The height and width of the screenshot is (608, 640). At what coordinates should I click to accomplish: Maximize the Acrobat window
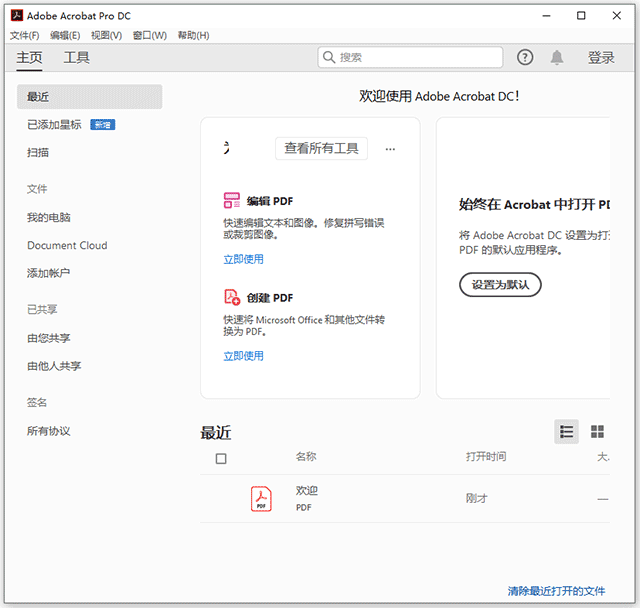pyautogui.click(x=581, y=16)
